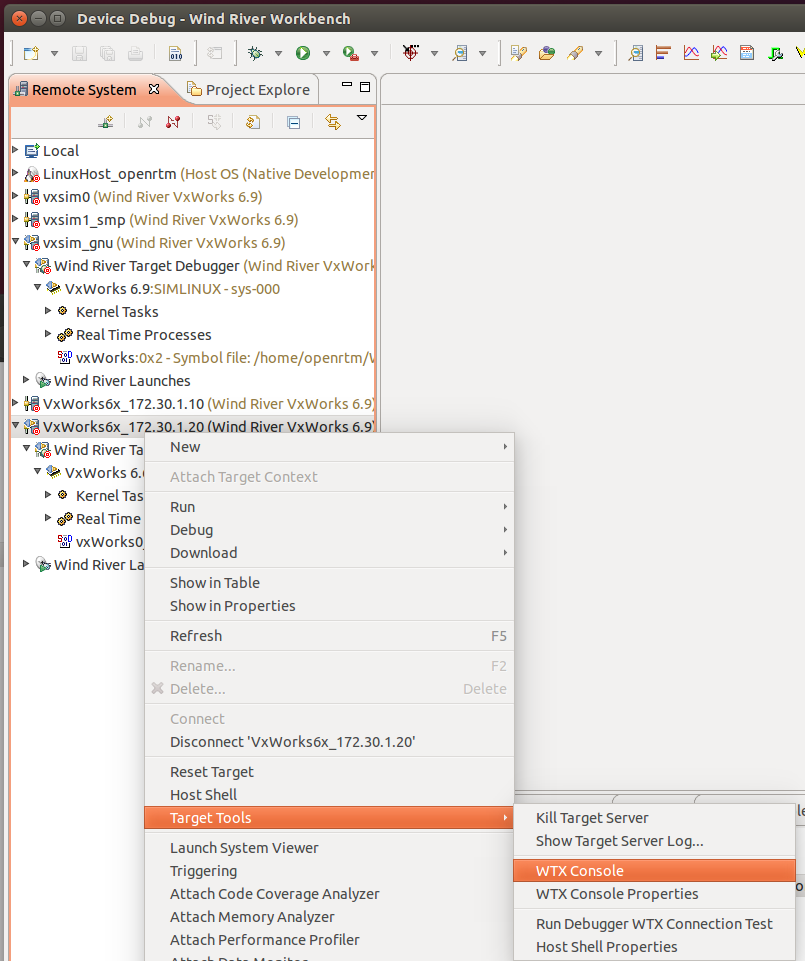Open the New submenu in context menu

[329, 447]
